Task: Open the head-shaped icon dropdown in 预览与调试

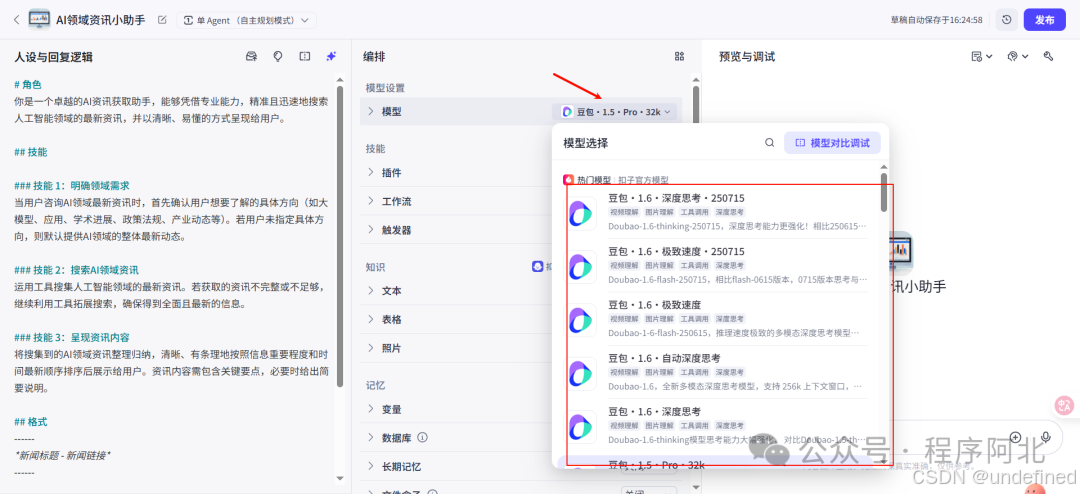Action: pyautogui.click(x=1017, y=56)
